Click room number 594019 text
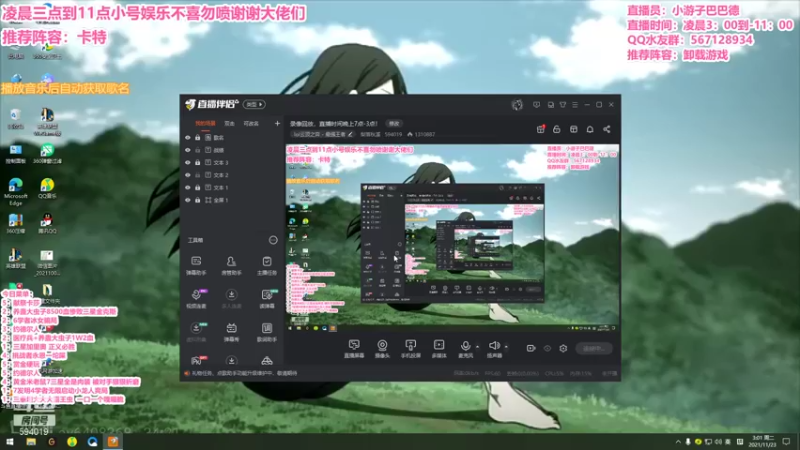This screenshot has width=800, height=450. point(393,135)
